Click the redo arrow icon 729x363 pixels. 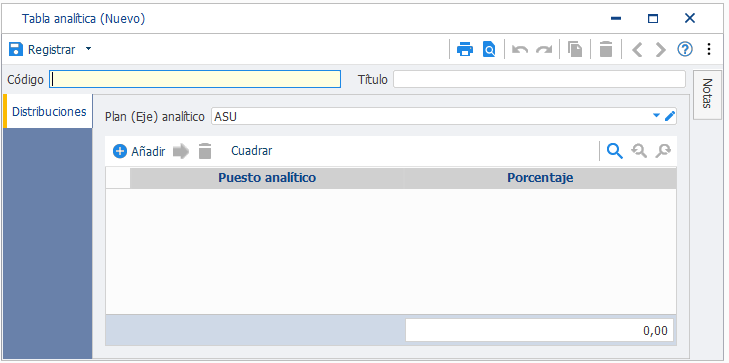coord(544,49)
